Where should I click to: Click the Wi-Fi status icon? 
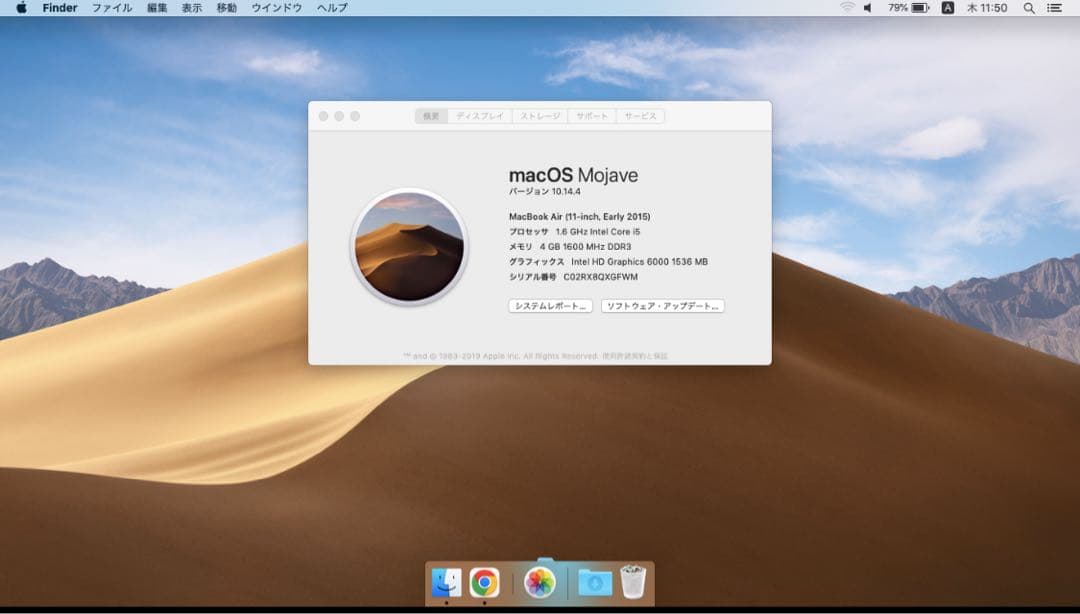tap(847, 8)
